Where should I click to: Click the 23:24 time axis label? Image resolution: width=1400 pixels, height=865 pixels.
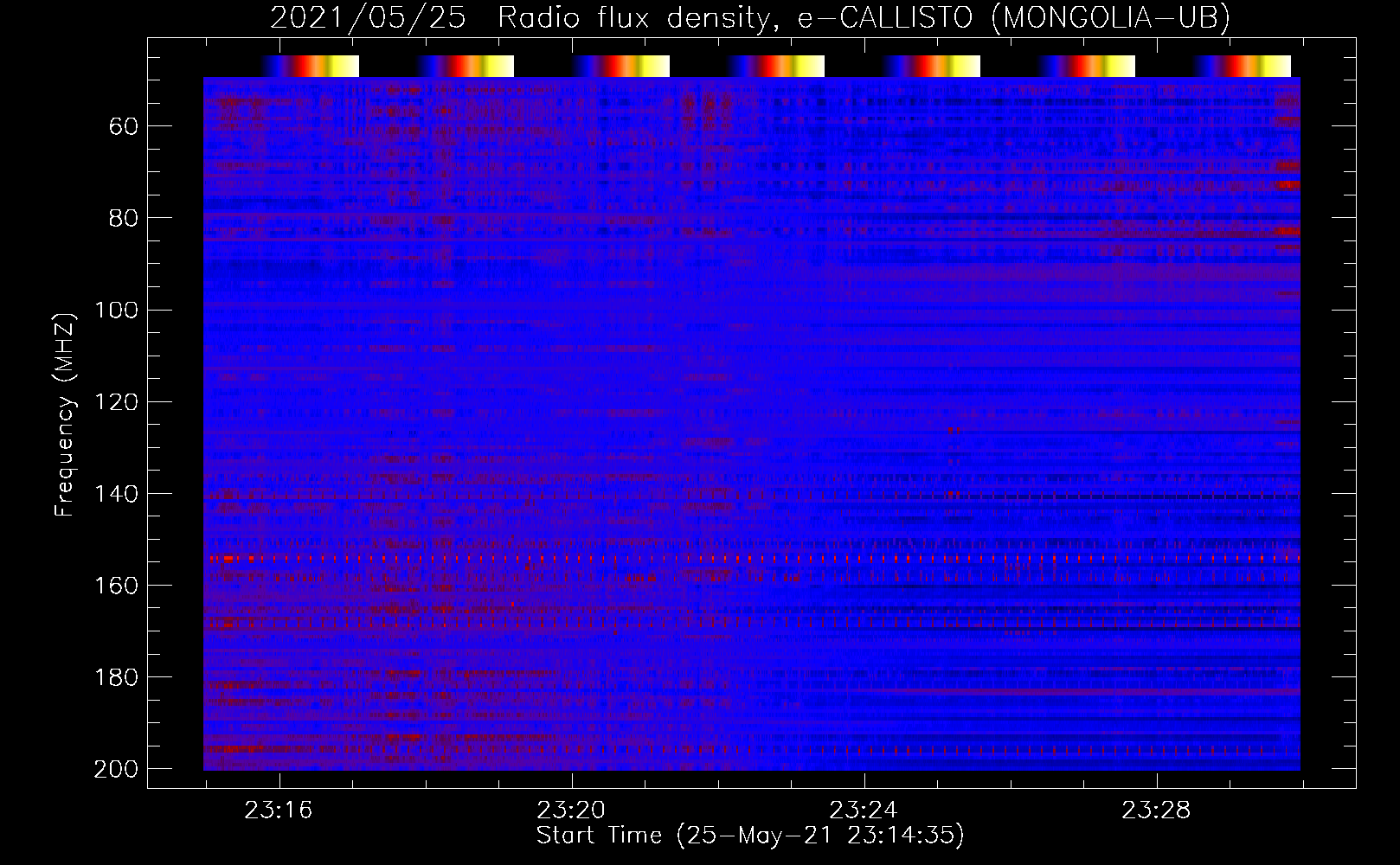click(864, 811)
